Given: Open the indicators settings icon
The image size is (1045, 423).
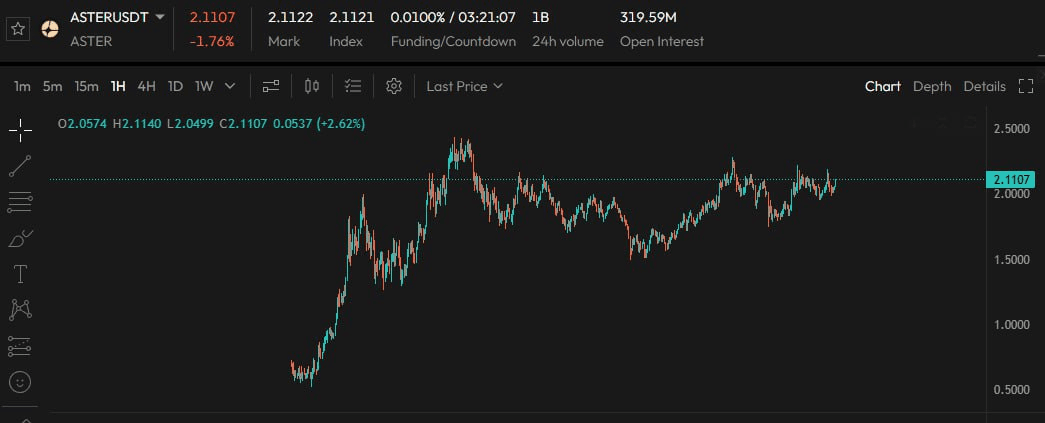Looking at the screenshot, I should click(270, 86).
